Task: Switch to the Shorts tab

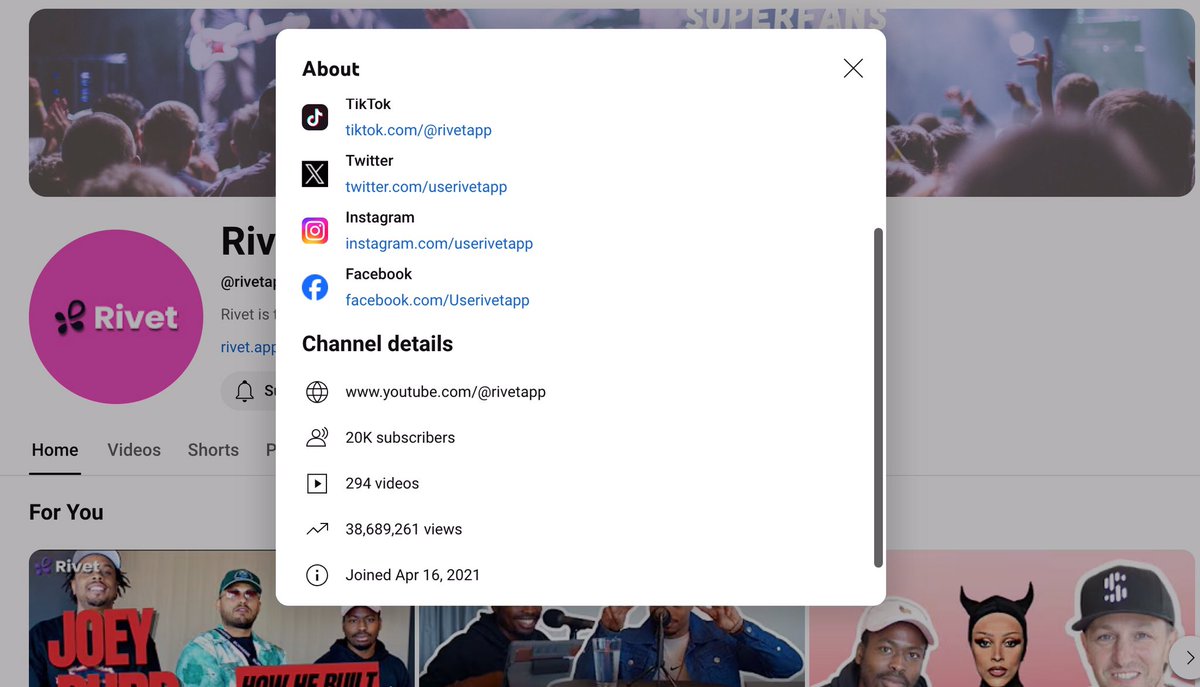Action: [213, 450]
